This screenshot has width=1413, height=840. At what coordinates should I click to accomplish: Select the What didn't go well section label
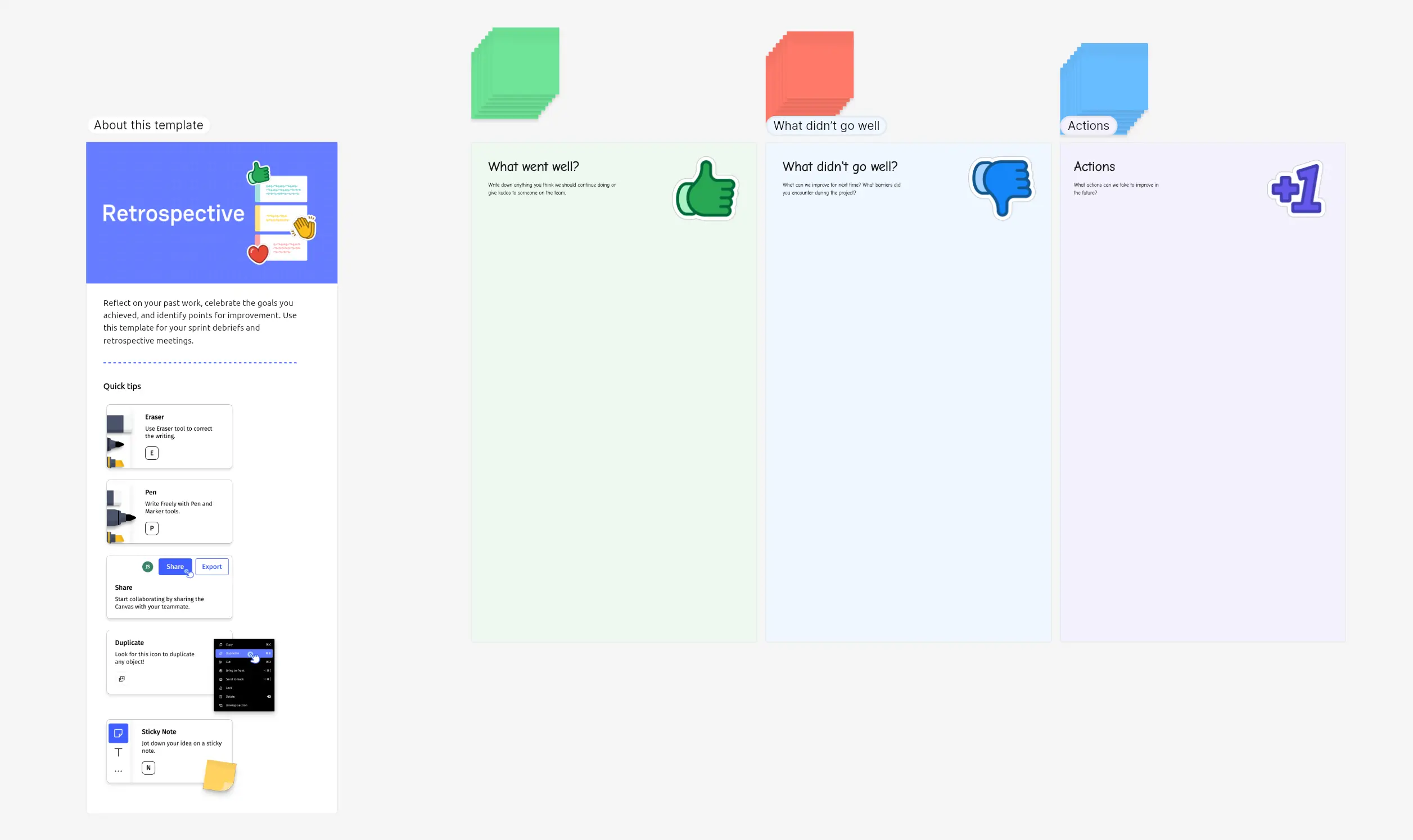pos(826,125)
